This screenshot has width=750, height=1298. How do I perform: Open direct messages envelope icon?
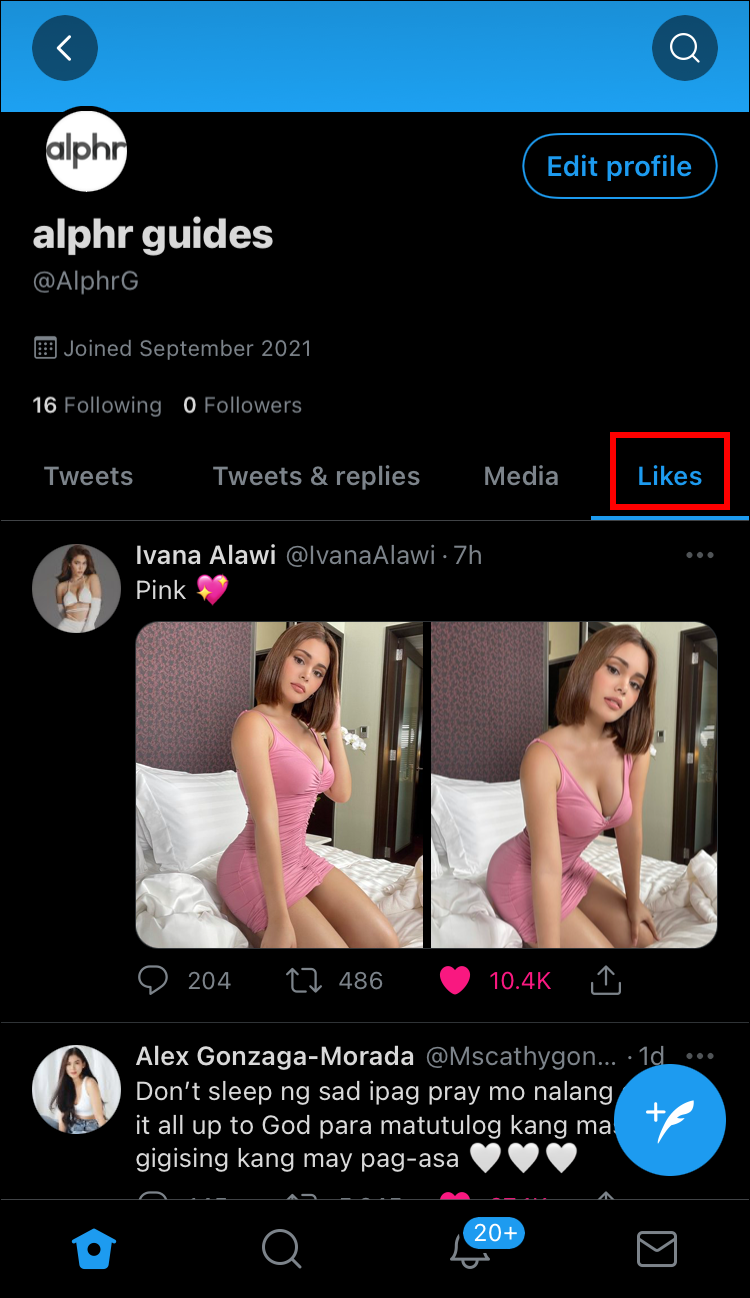pos(656,1248)
